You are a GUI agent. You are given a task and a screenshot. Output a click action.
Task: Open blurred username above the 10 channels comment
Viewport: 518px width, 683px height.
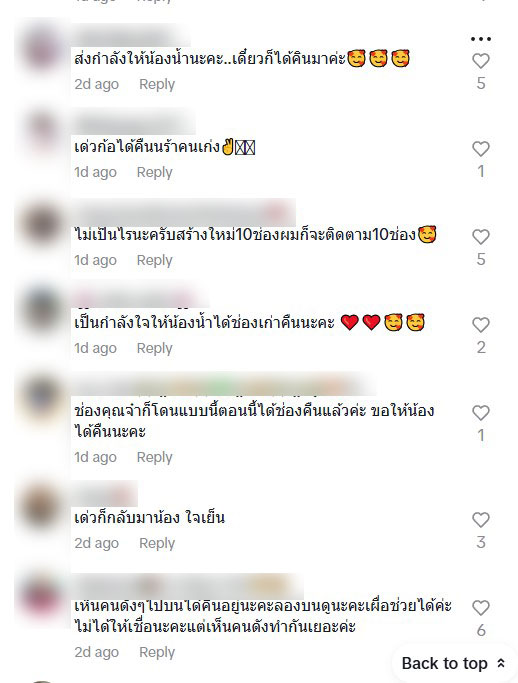pos(184,213)
